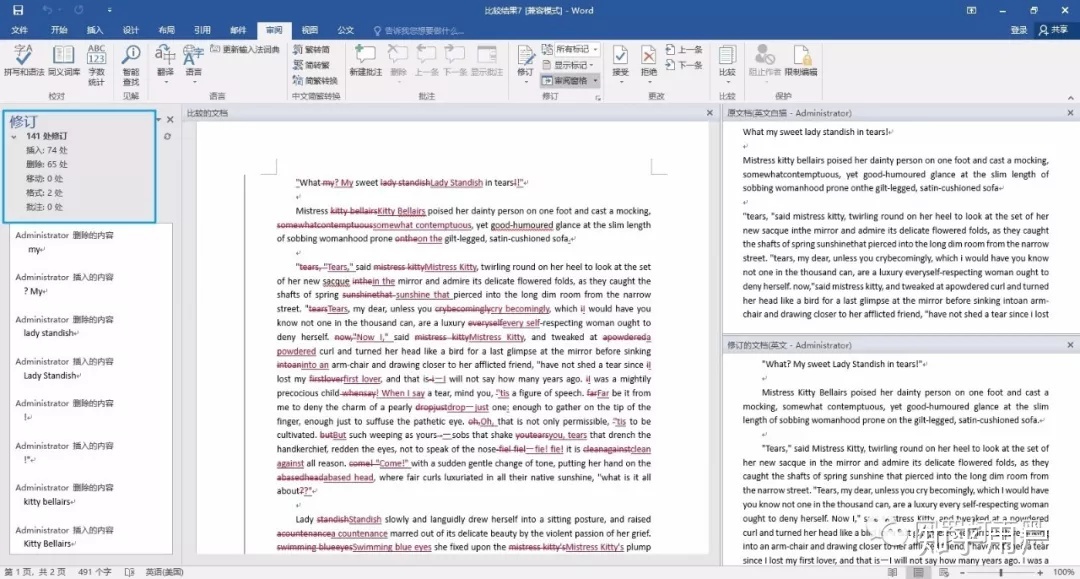Open Ribbon Display Options in the title bar
The image size is (1080, 579).
971,10
